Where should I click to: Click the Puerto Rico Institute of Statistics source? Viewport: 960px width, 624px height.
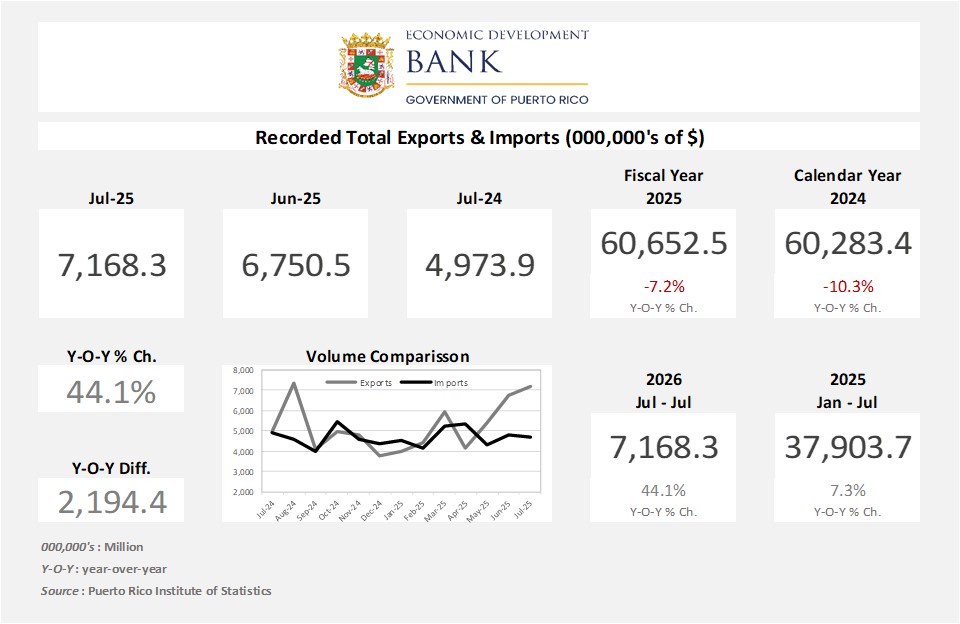coord(179,591)
